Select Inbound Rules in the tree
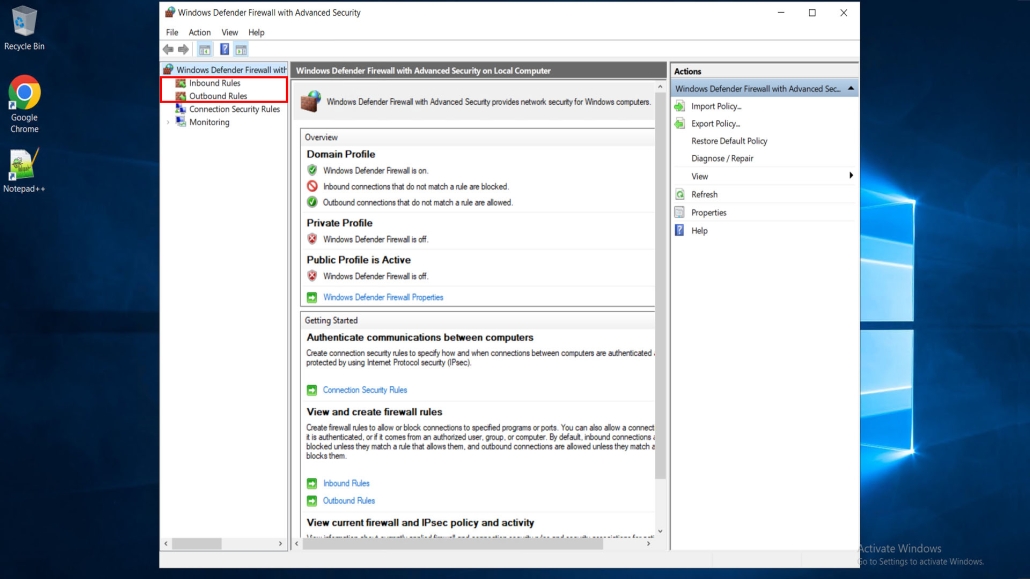The width and height of the screenshot is (1030, 579). pyautogui.click(x=215, y=83)
